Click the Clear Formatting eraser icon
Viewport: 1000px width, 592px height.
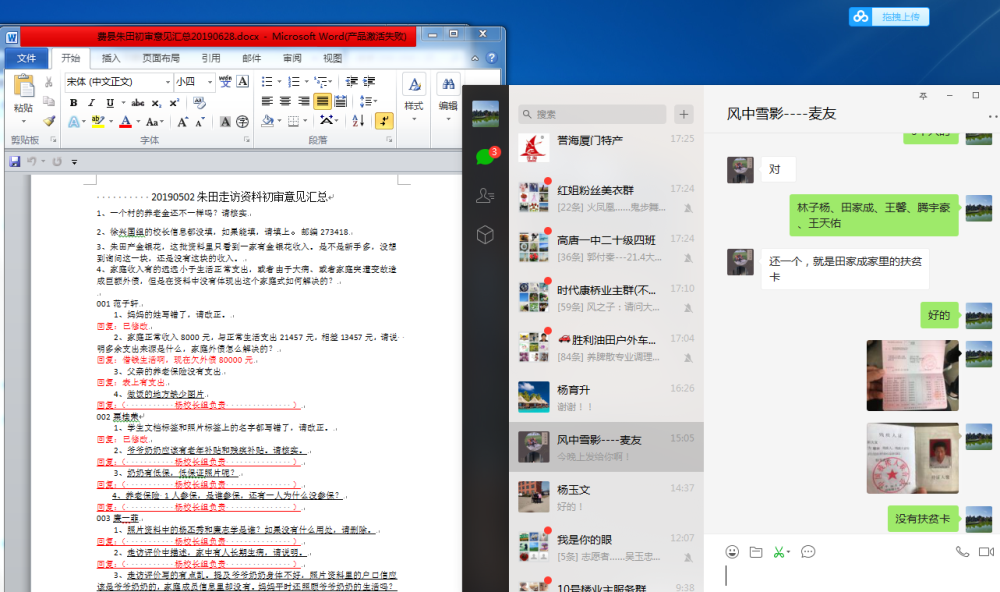pos(199,103)
